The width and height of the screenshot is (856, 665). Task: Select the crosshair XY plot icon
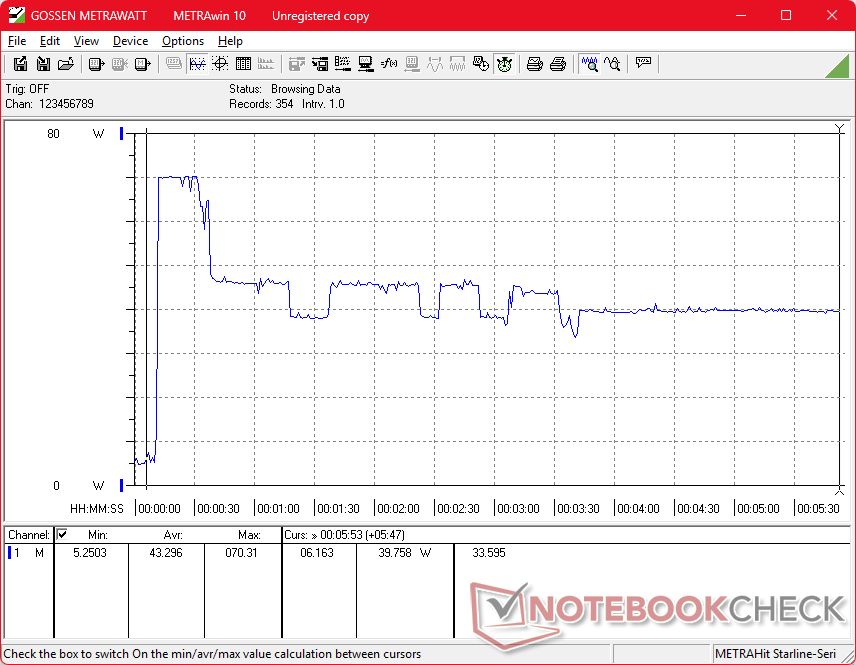tap(220, 64)
